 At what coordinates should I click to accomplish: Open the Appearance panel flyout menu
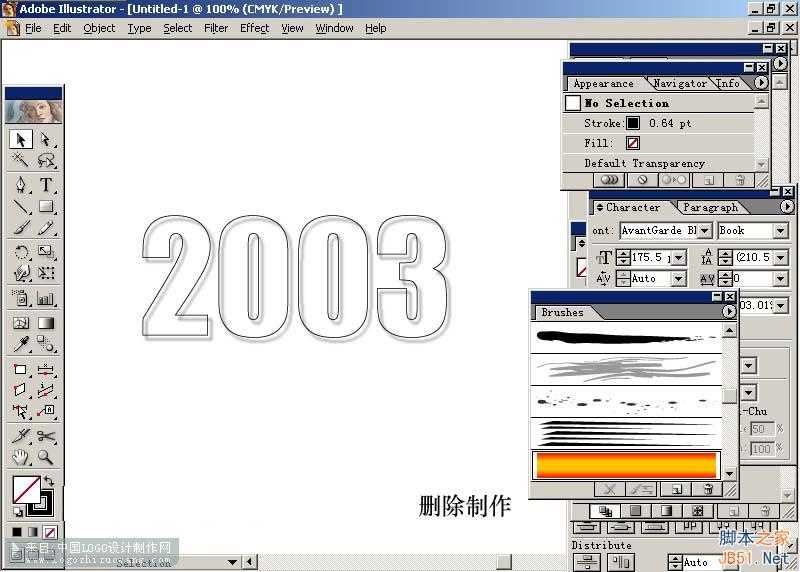761,83
